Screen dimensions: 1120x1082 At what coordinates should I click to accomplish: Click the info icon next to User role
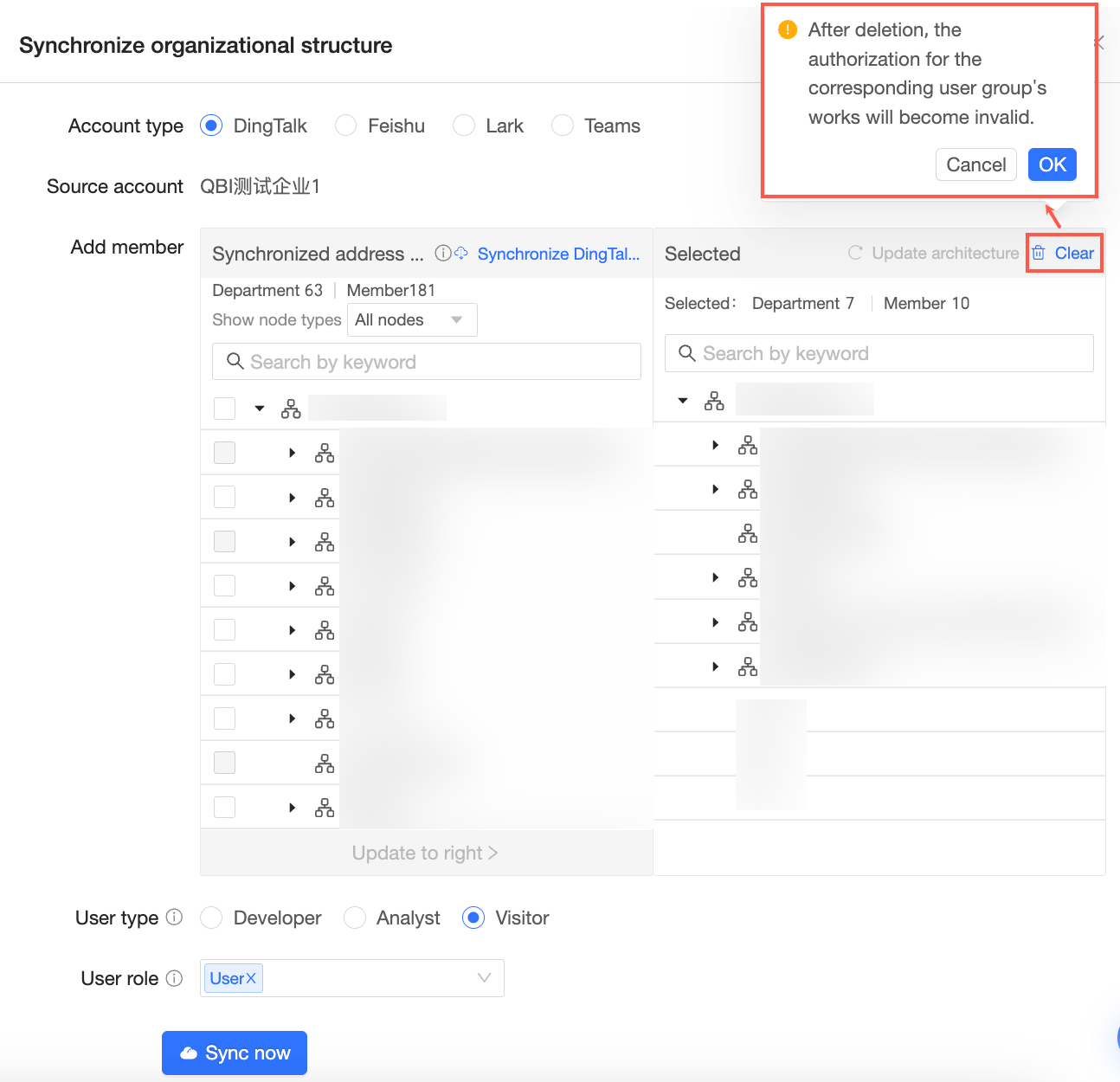[x=174, y=978]
